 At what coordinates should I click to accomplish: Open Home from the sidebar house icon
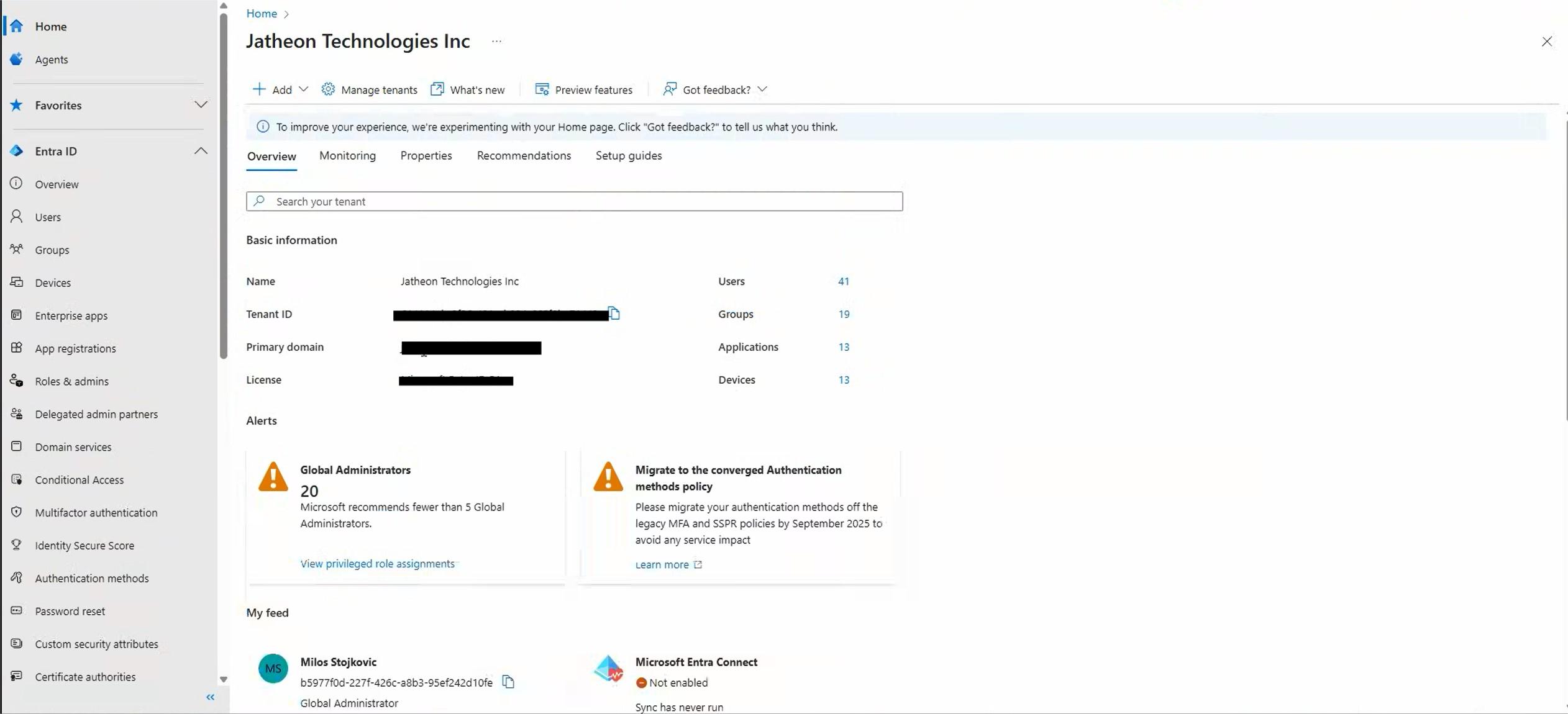click(17, 26)
